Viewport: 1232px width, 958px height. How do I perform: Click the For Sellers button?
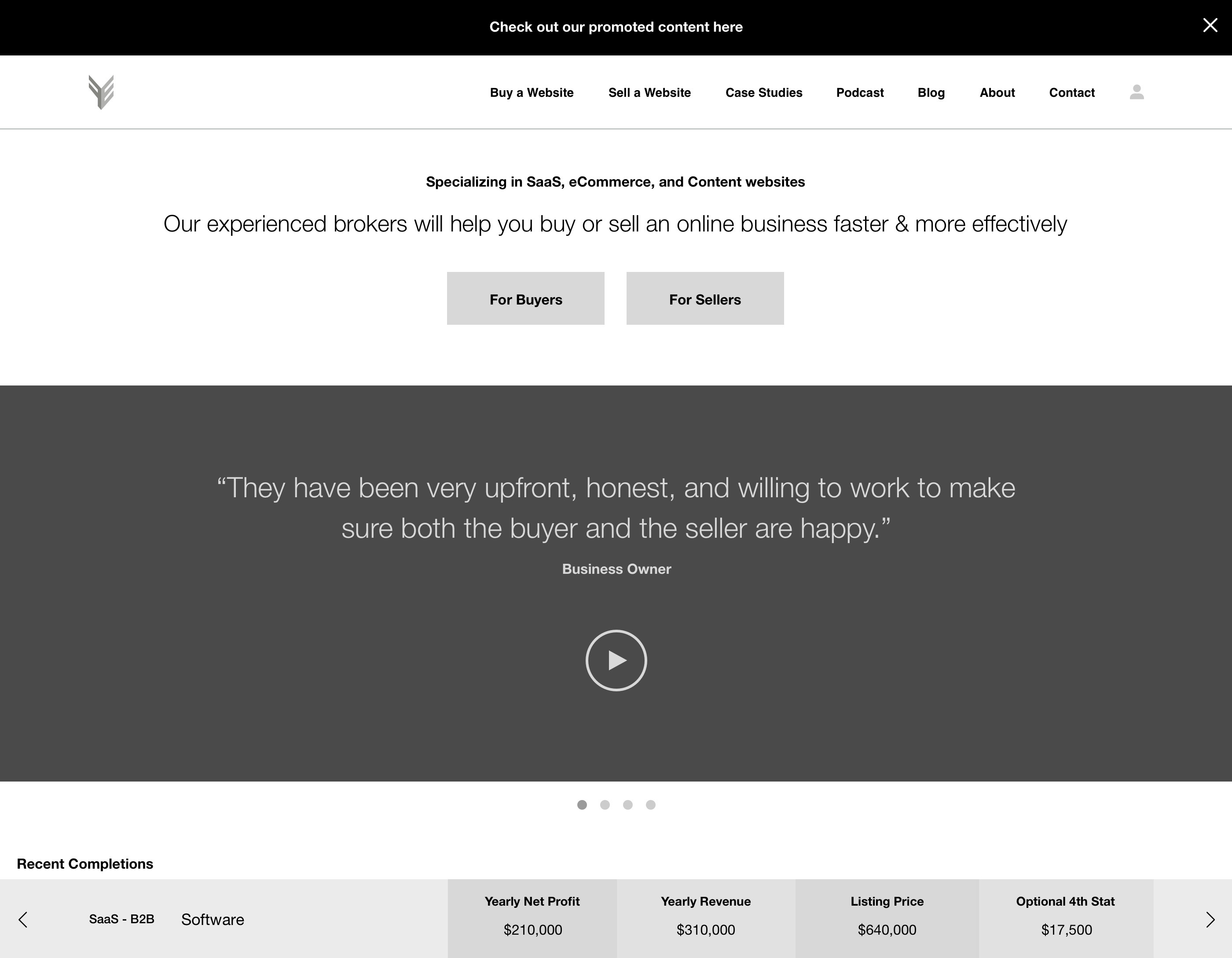pos(705,298)
